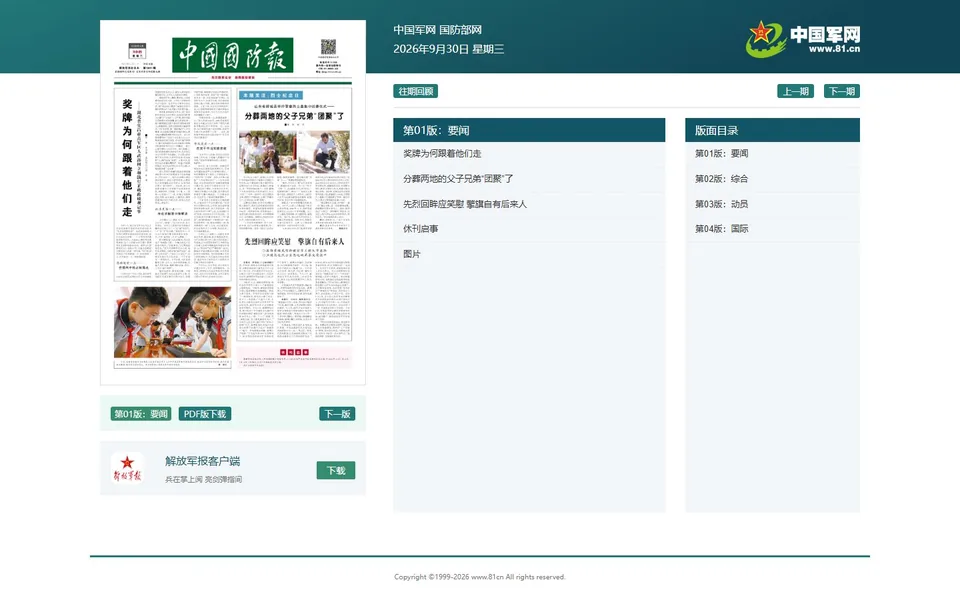Open article 分葬两地的父子兄弟"团聚"了
The height and width of the screenshot is (600, 960).
[x=458, y=179]
